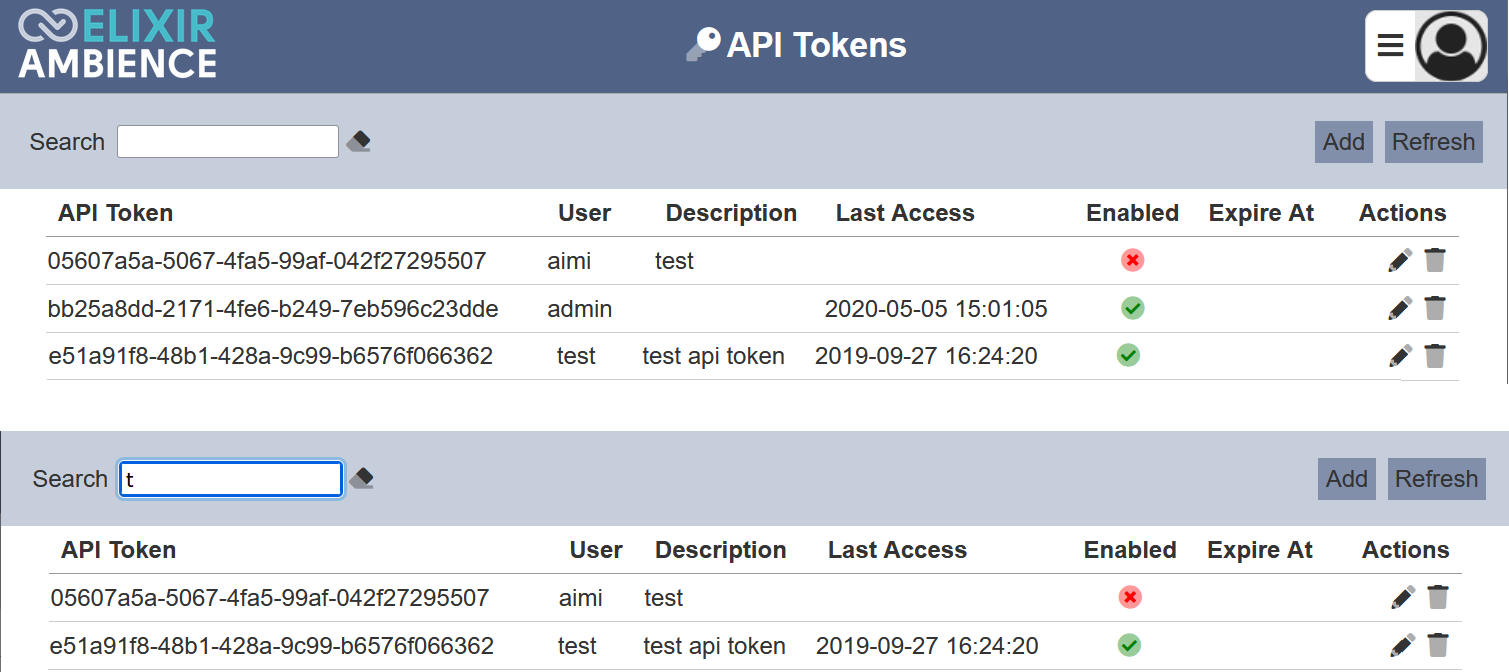Image resolution: width=1509 pixels, height=672 pixels.
Task: Select the admin token row bb25a8dd-2171-4fe6
Action: click(273, 309)
